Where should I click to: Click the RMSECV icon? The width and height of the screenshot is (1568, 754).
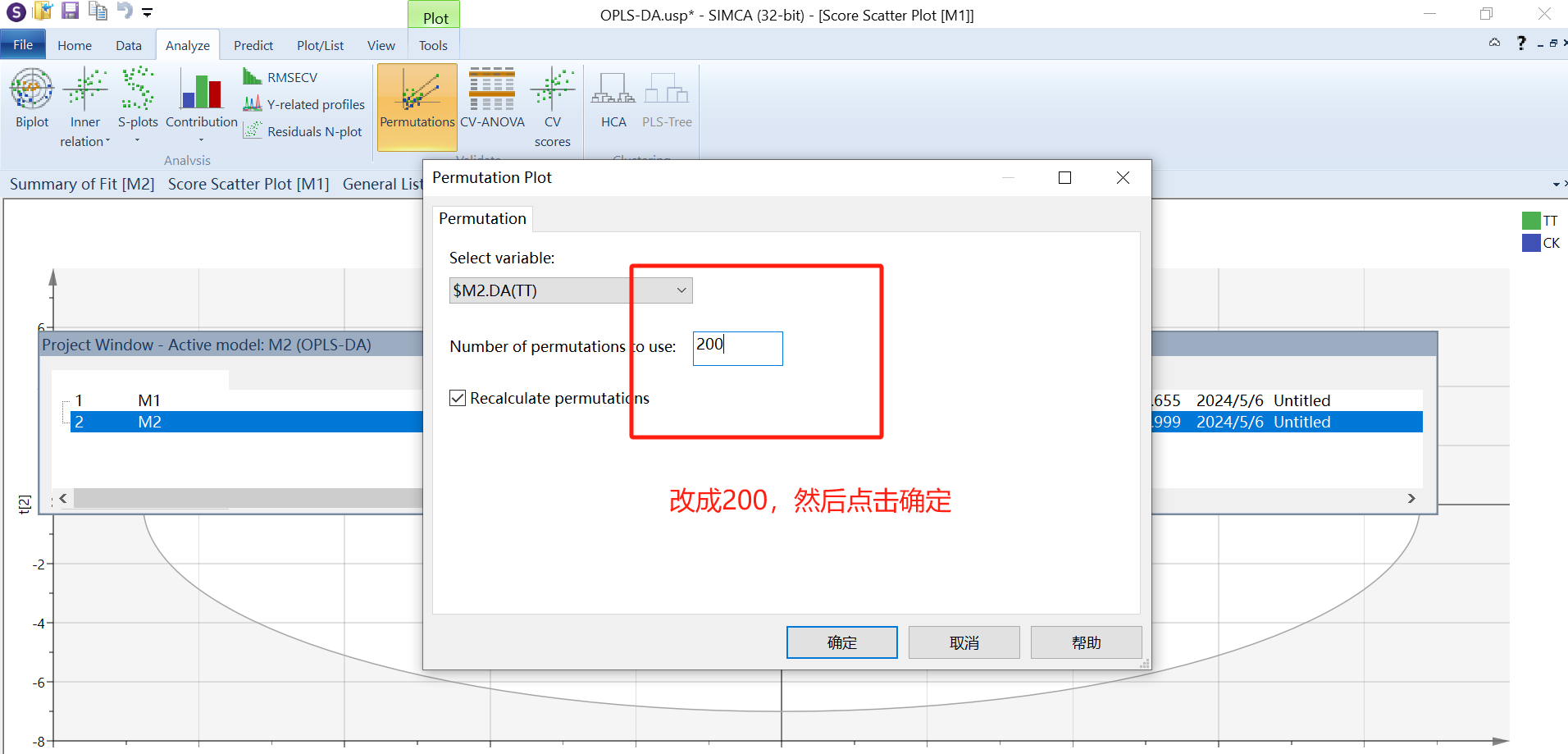point(252,77)
